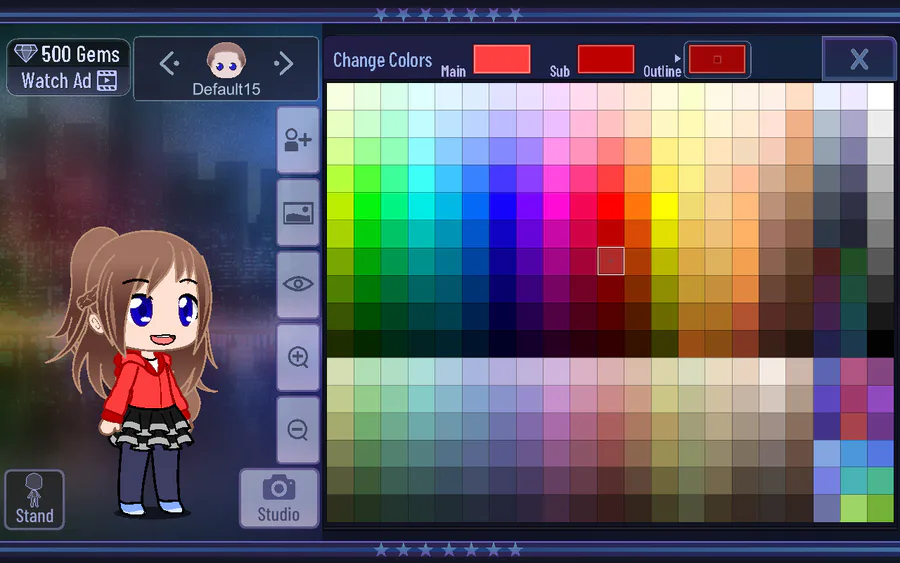The width and height of the screenshot is (900, 563).
Task: Toggle the eye visibility icon
Action: coord(298,285)
